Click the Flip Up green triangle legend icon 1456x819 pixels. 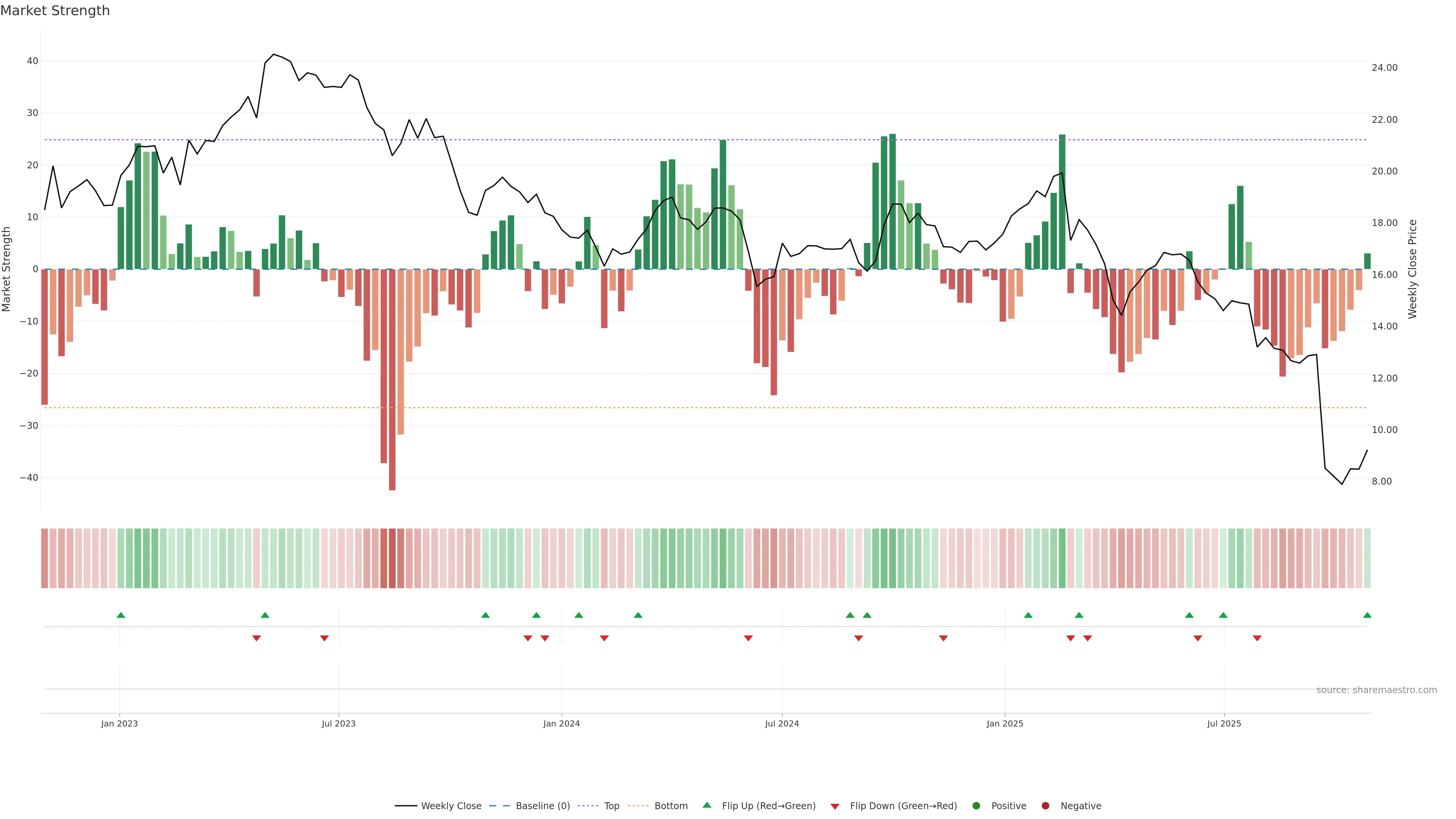click(706, 805)
